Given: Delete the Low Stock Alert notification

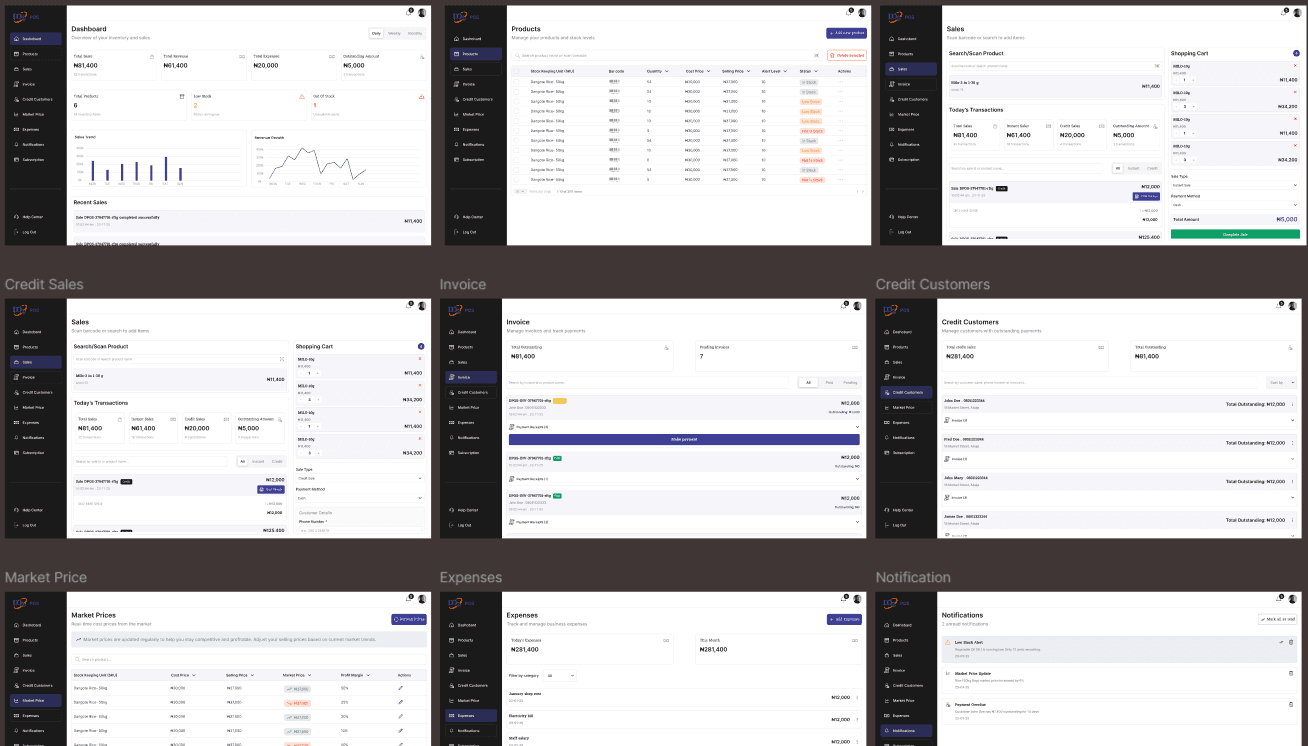Looking at the screenshot, I should (1291, 642).
